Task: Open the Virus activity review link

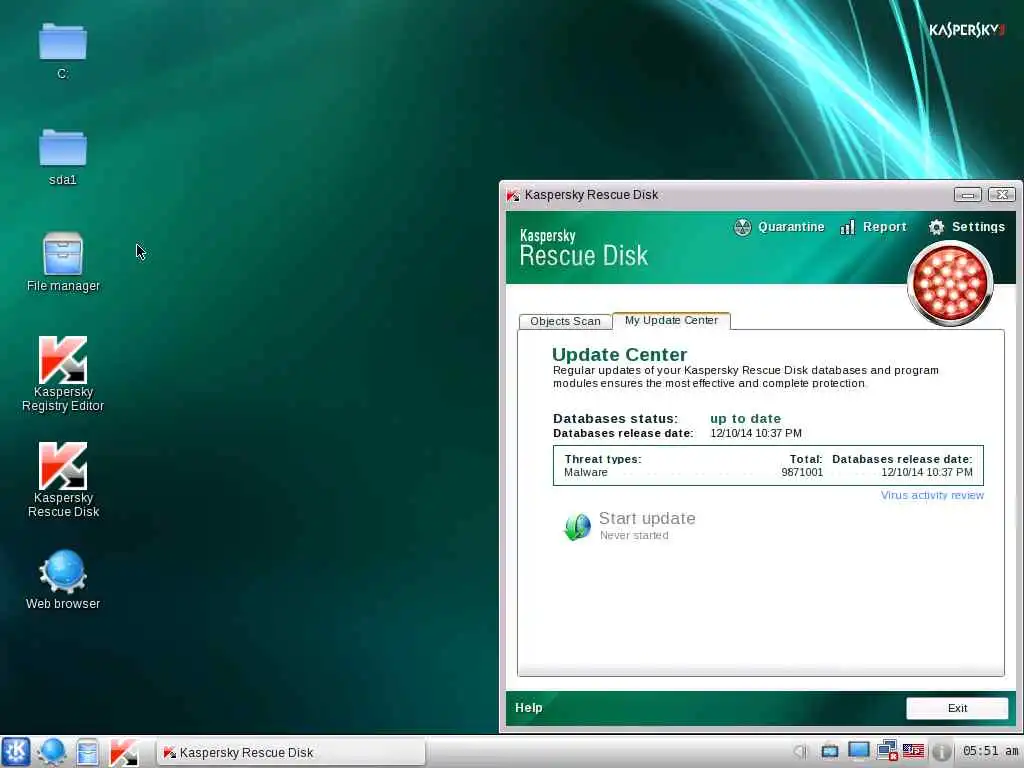Action: tap(932, 495)
